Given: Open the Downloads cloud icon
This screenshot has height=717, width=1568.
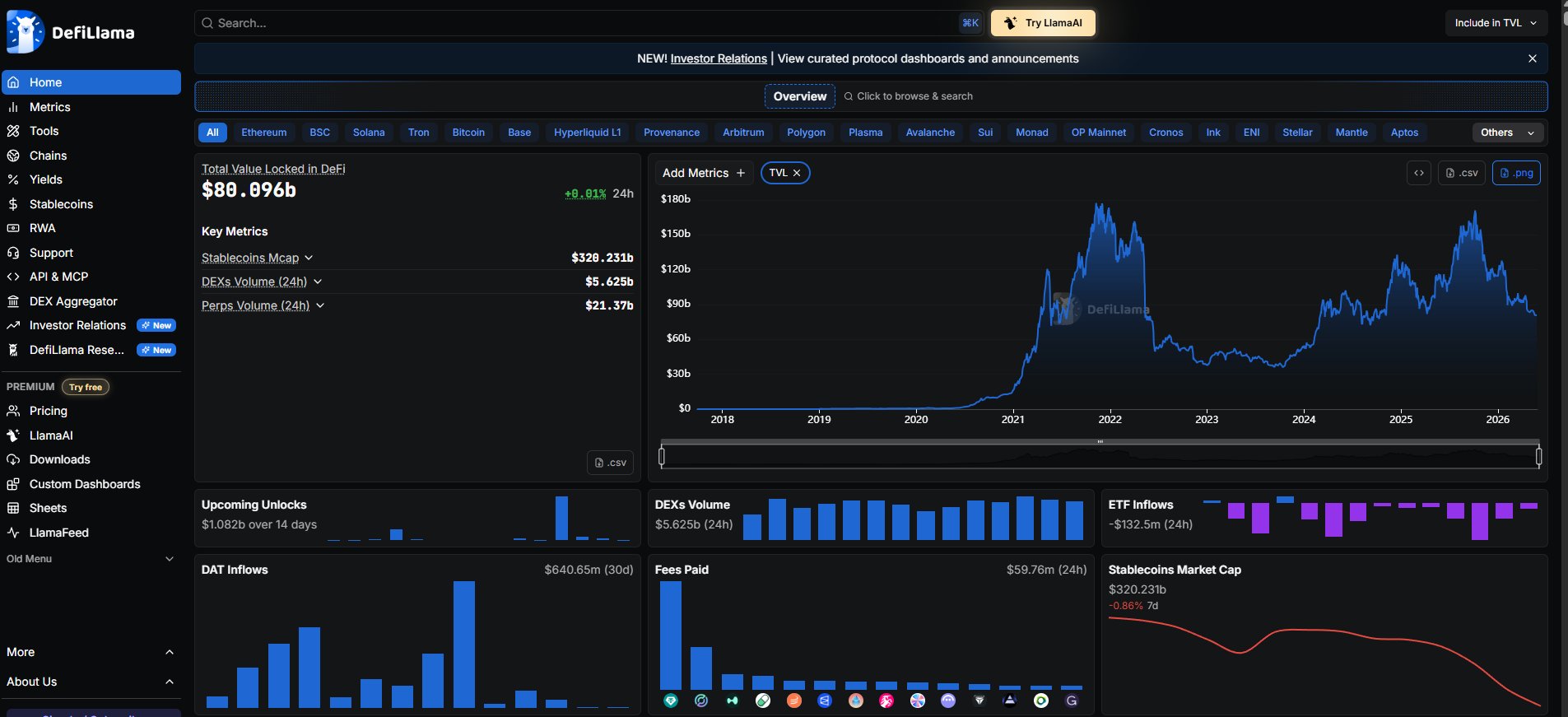Looking at the screenshot, I should tap(13, 459).
